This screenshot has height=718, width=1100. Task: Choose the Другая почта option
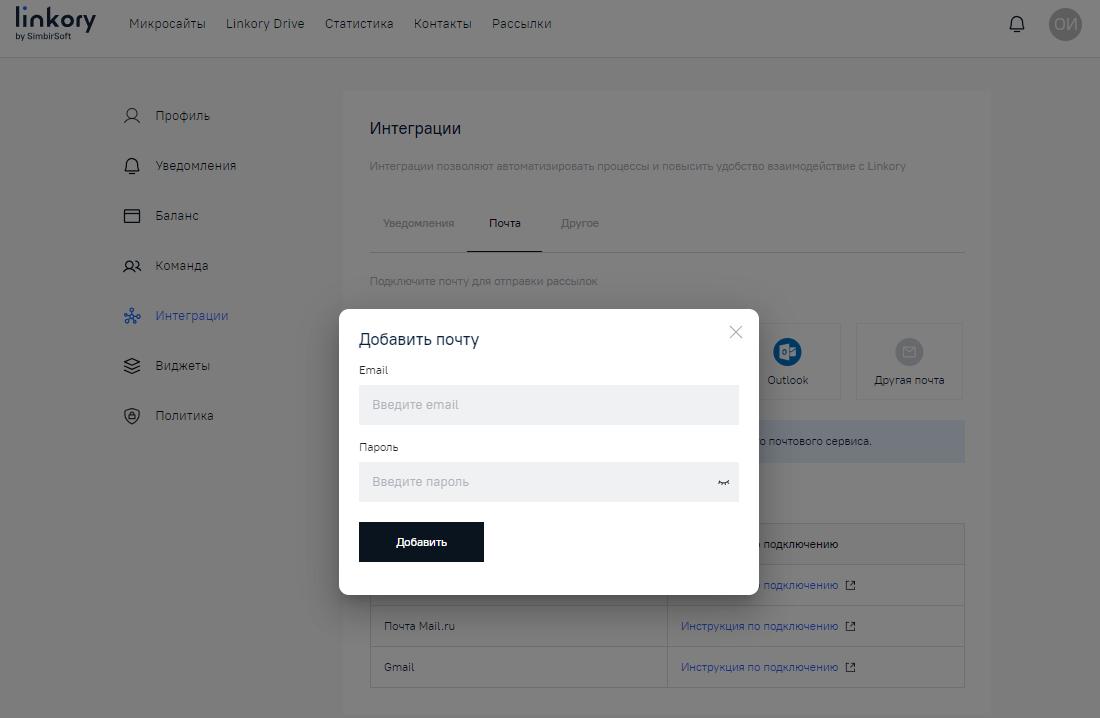click(x=908, y=361)
